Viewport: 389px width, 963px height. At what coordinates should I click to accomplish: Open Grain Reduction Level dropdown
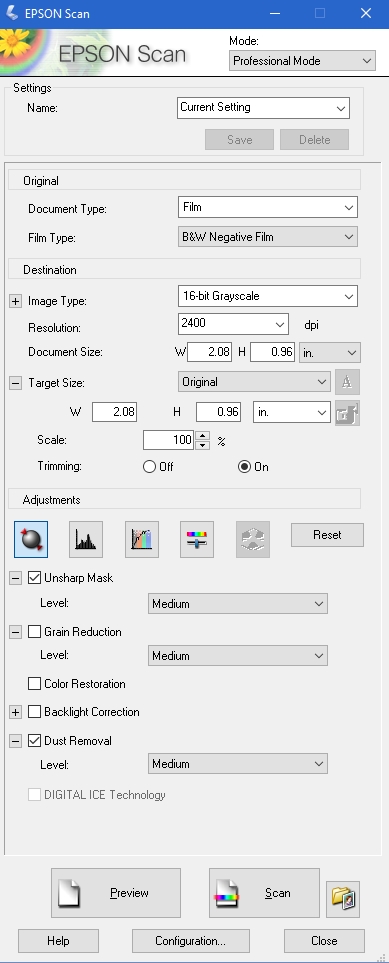coord(238,656)
